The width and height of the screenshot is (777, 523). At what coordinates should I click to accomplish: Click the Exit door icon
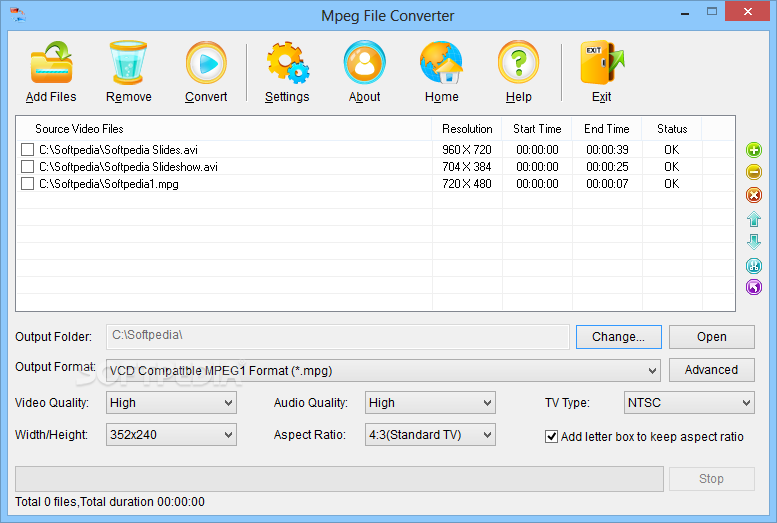click(602, 62)
